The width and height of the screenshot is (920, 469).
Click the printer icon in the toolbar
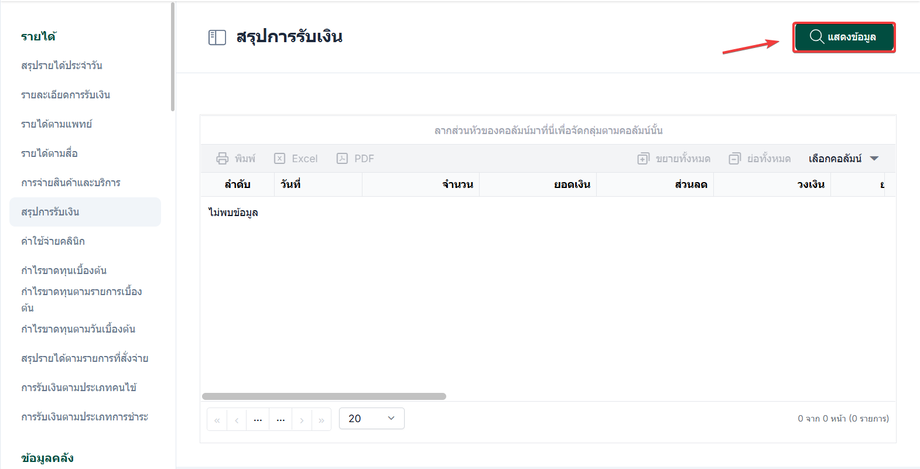pos(222,158)
